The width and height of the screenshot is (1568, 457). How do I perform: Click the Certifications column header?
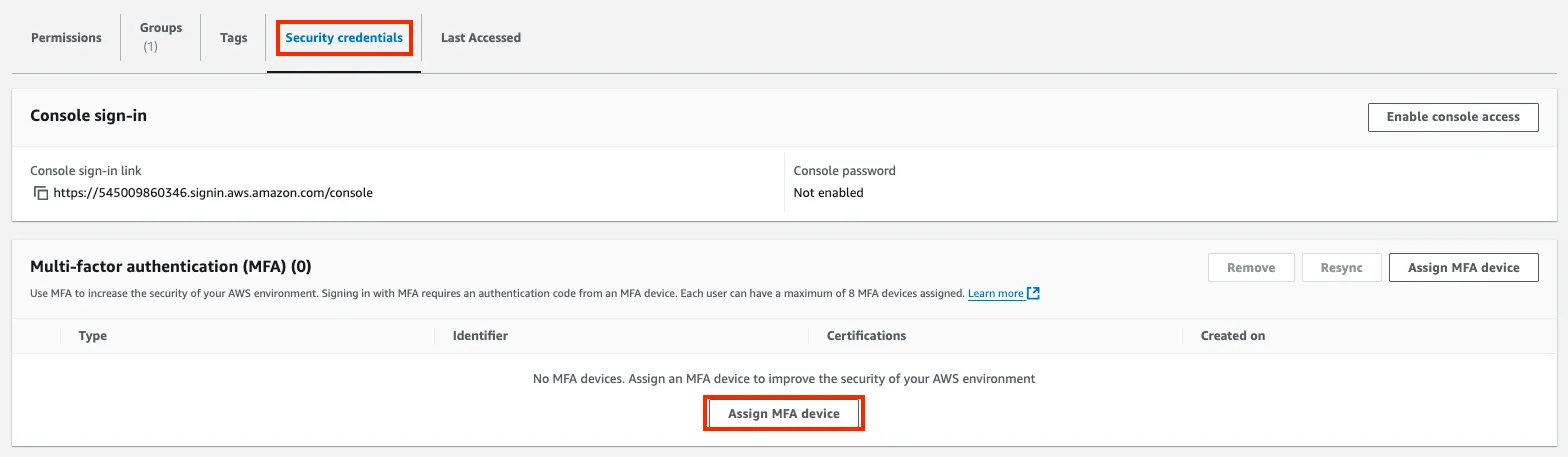[866, 336]
